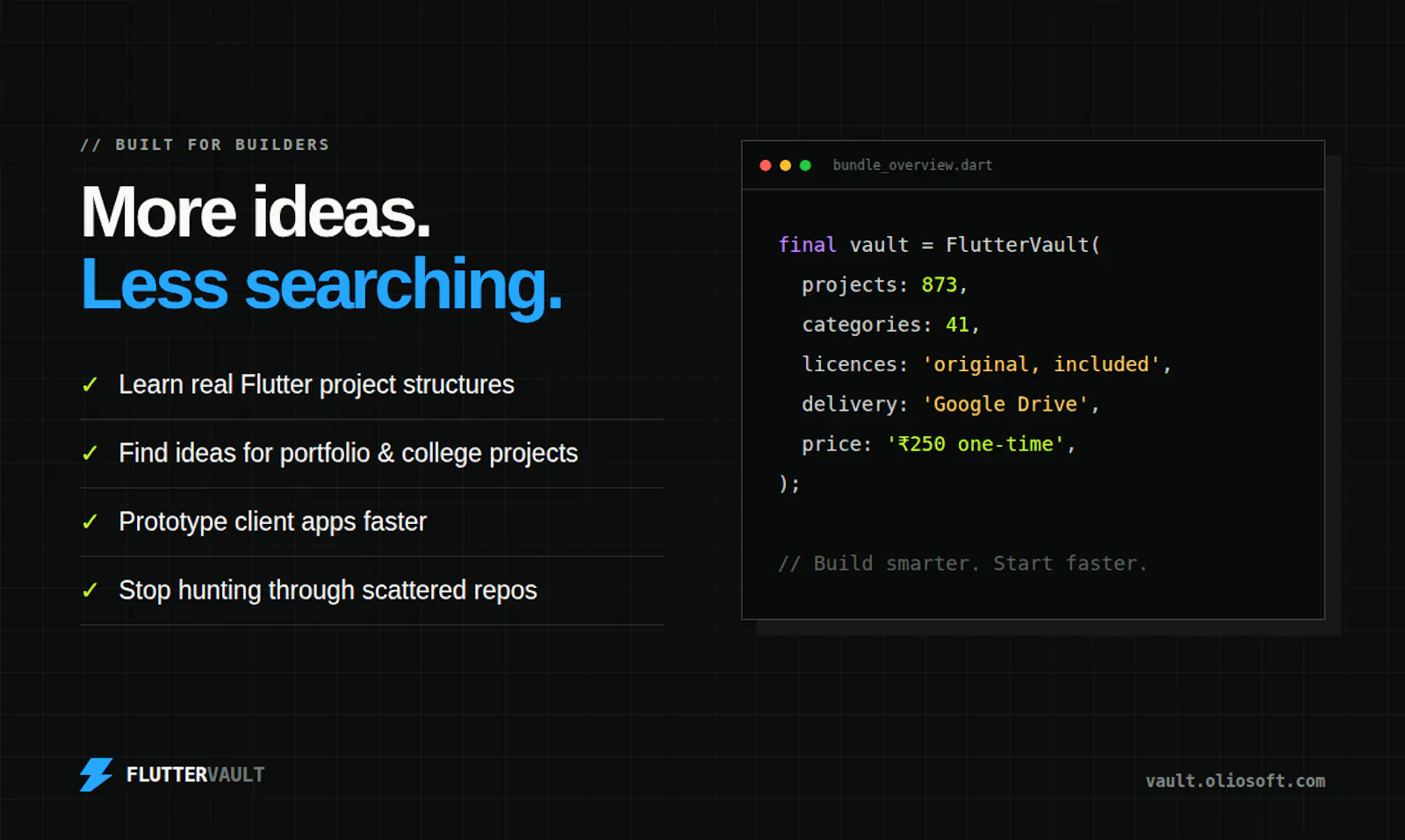This screenshot has width=1405, height=840.
Task: Click the delivery 'Google Drive' code line
Action: click(x=950, y=404)
